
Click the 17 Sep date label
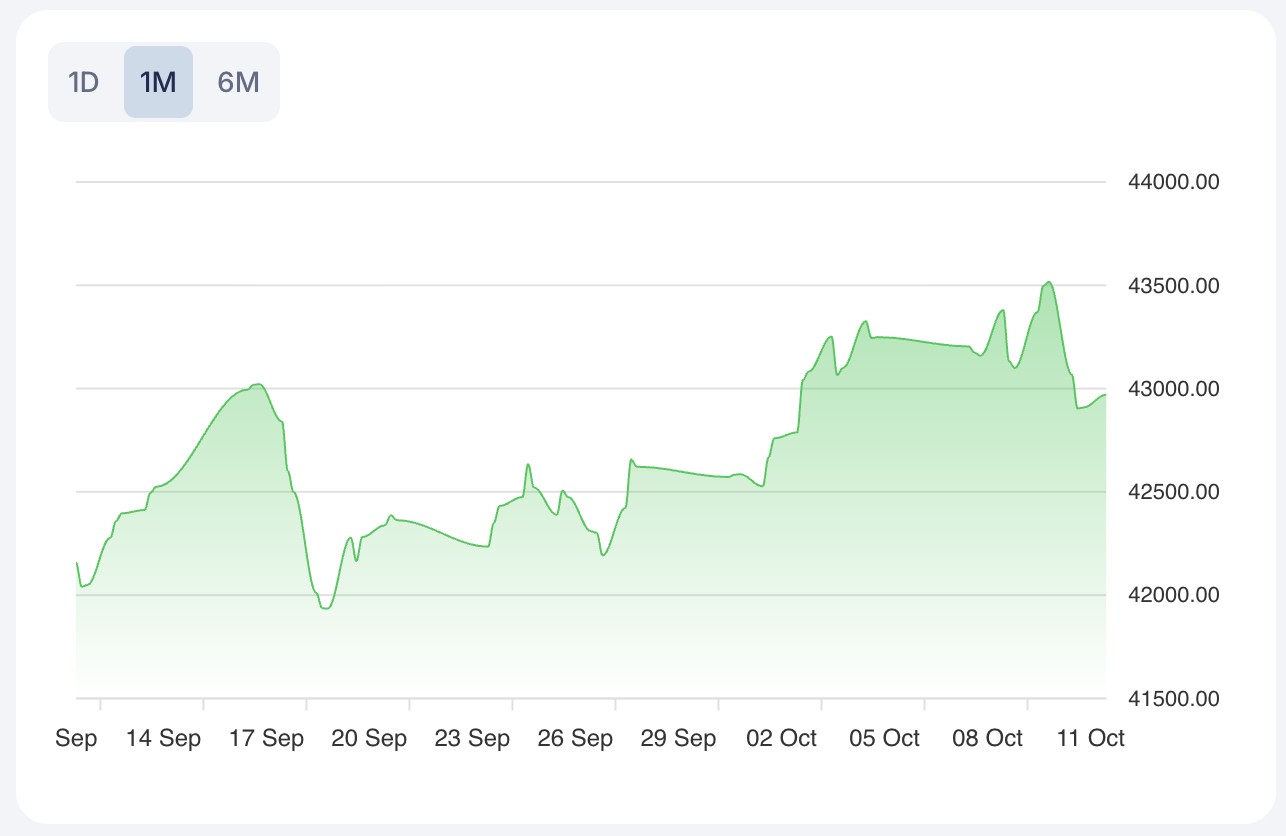(267, 739)
